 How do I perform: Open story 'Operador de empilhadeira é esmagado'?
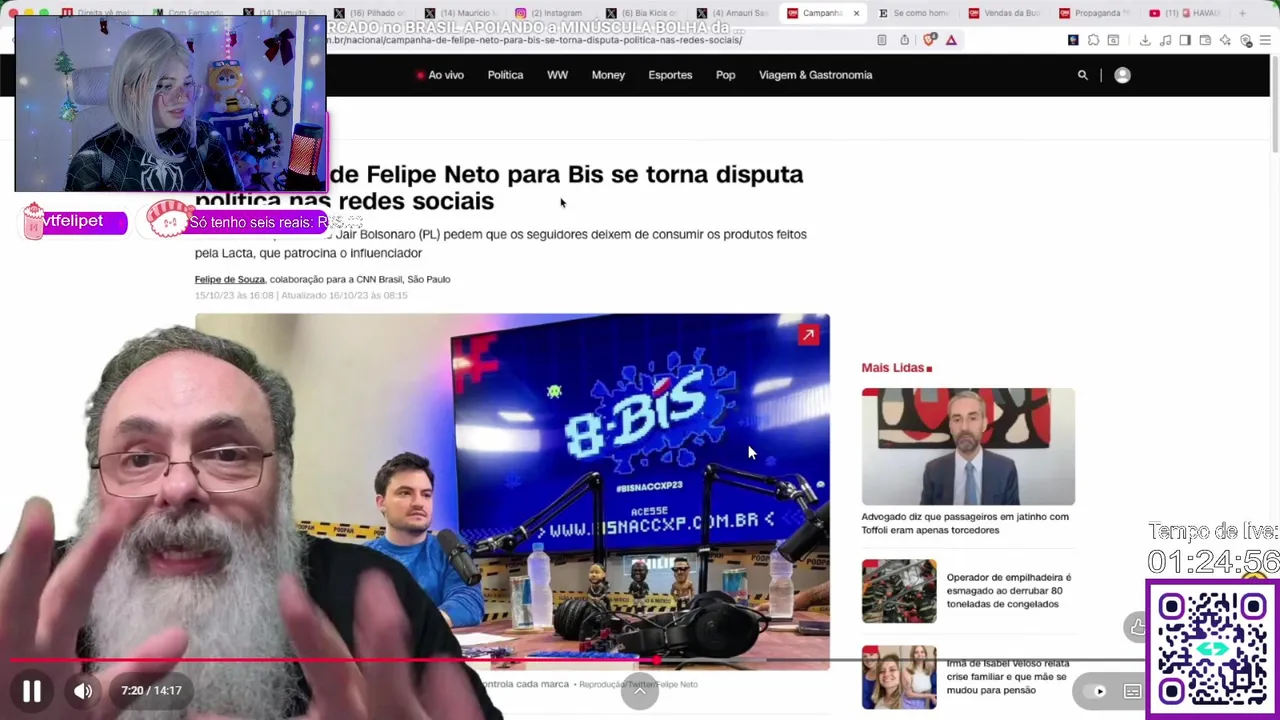pyautogui.click(x=1009, y=591)
